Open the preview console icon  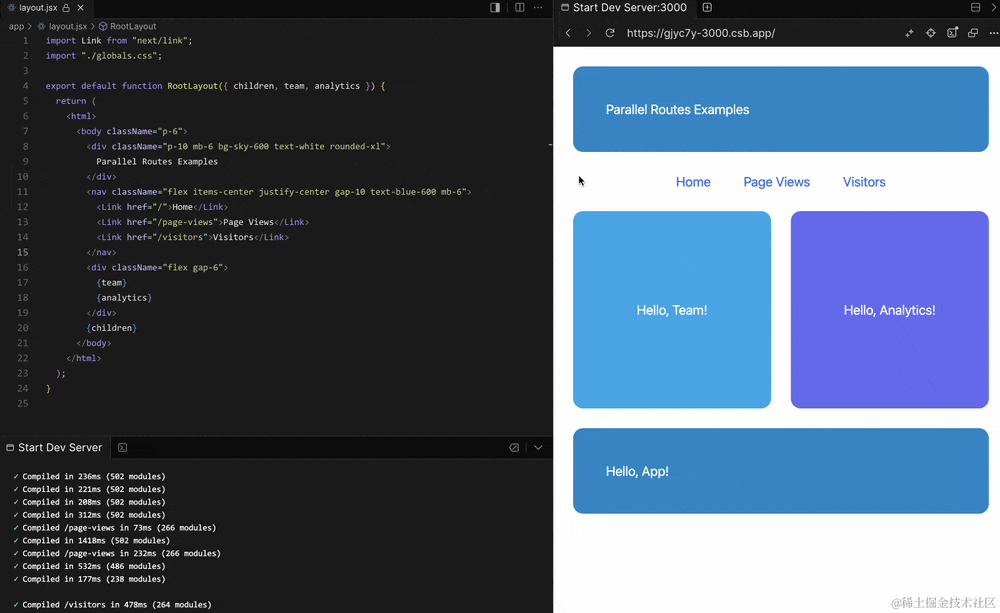point(952,33)
